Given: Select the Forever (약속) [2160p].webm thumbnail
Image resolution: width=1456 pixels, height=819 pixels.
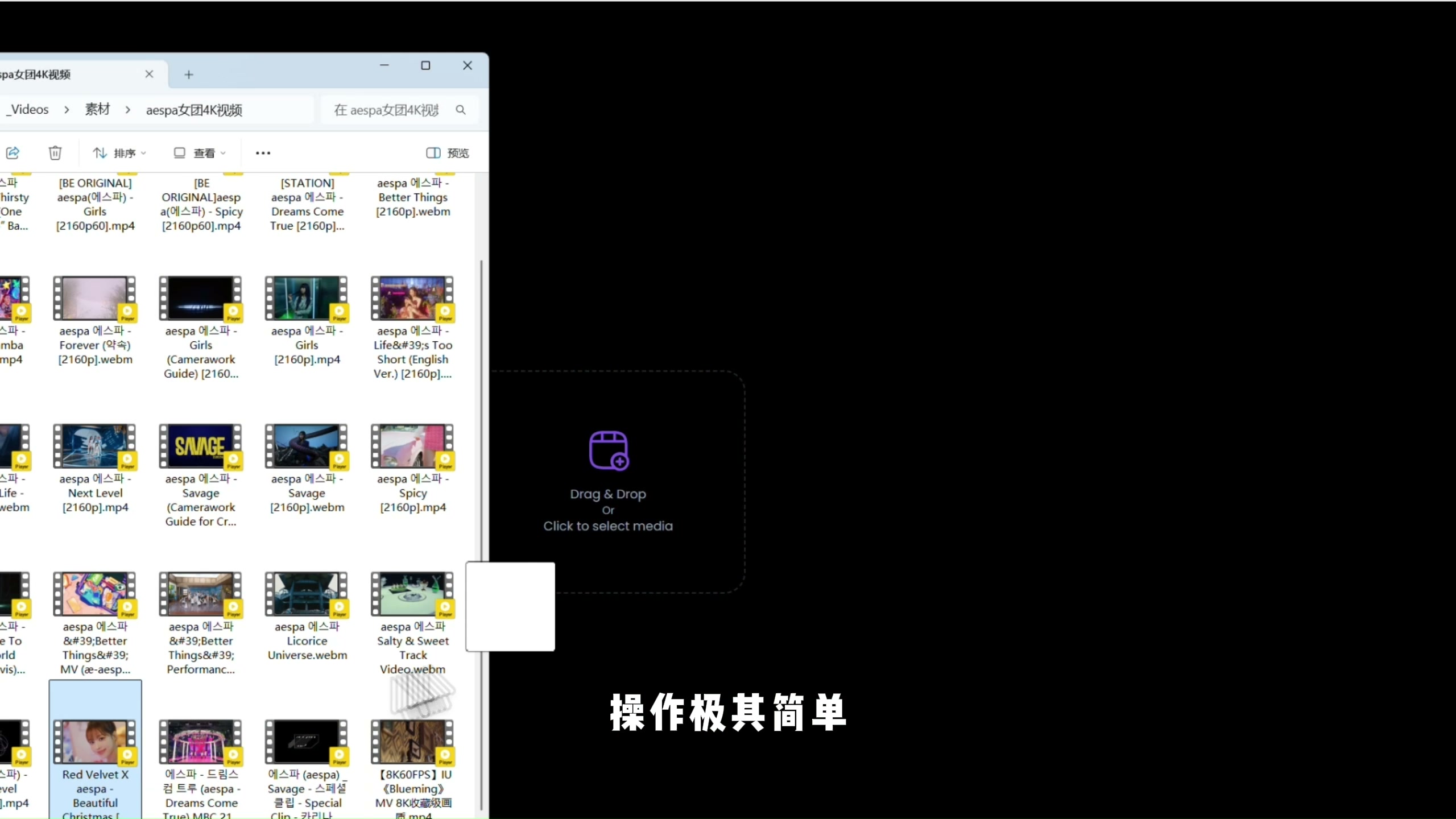Looking at the screenshot, I should point(94,298).
